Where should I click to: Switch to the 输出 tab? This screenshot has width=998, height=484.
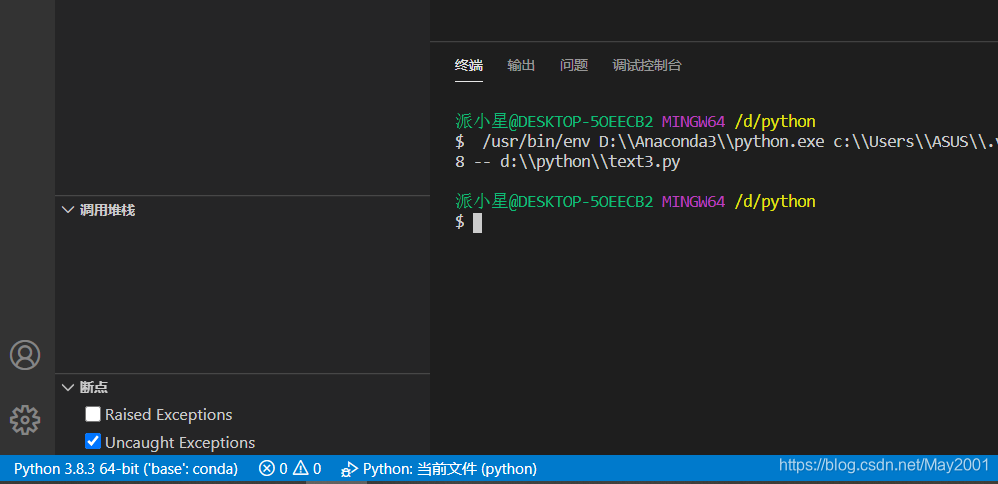521,65
